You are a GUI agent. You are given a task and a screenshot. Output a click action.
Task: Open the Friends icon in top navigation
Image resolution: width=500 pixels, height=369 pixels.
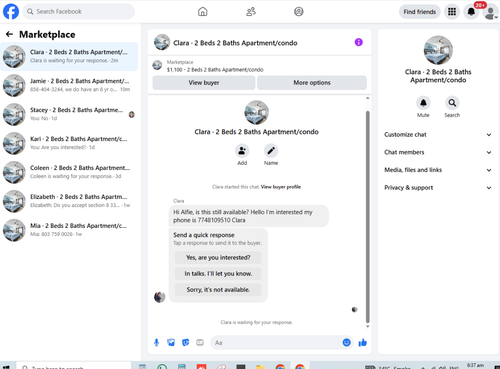[x=251, y=12]
